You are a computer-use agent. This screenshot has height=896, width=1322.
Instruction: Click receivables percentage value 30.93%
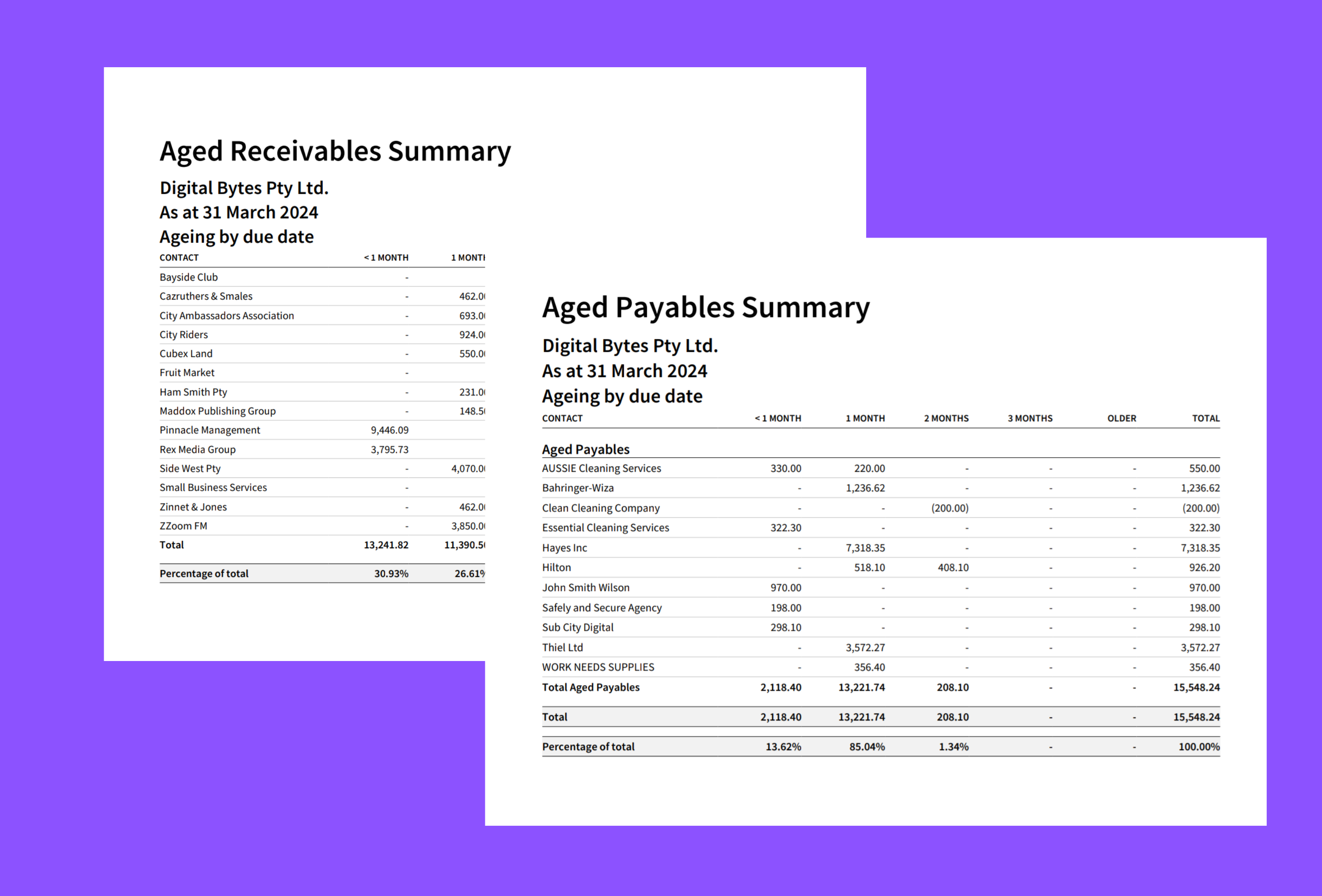pos(391,574)
